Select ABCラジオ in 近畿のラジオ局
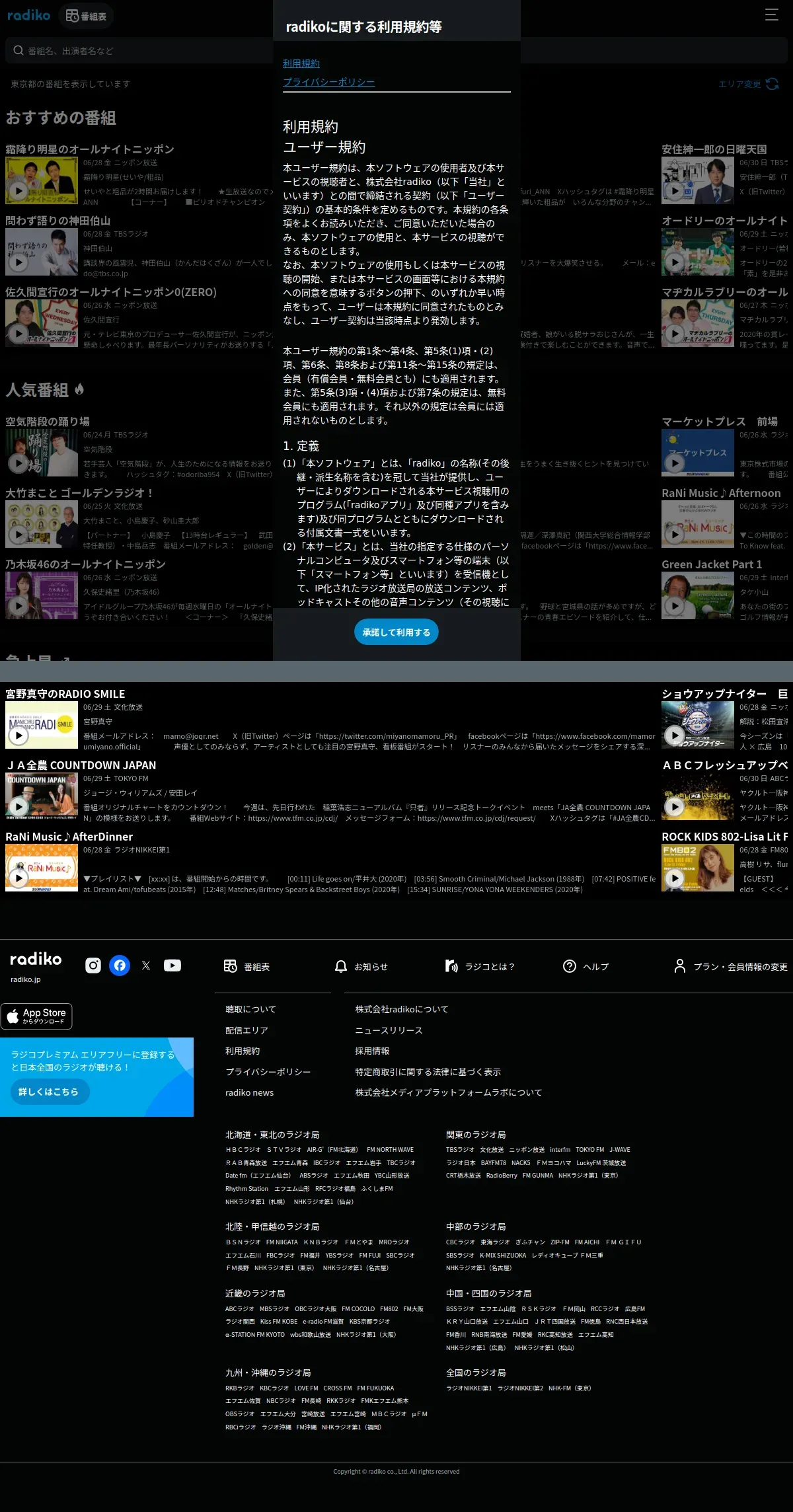This screenshot has height=1512, width=793. (239, 1309)
